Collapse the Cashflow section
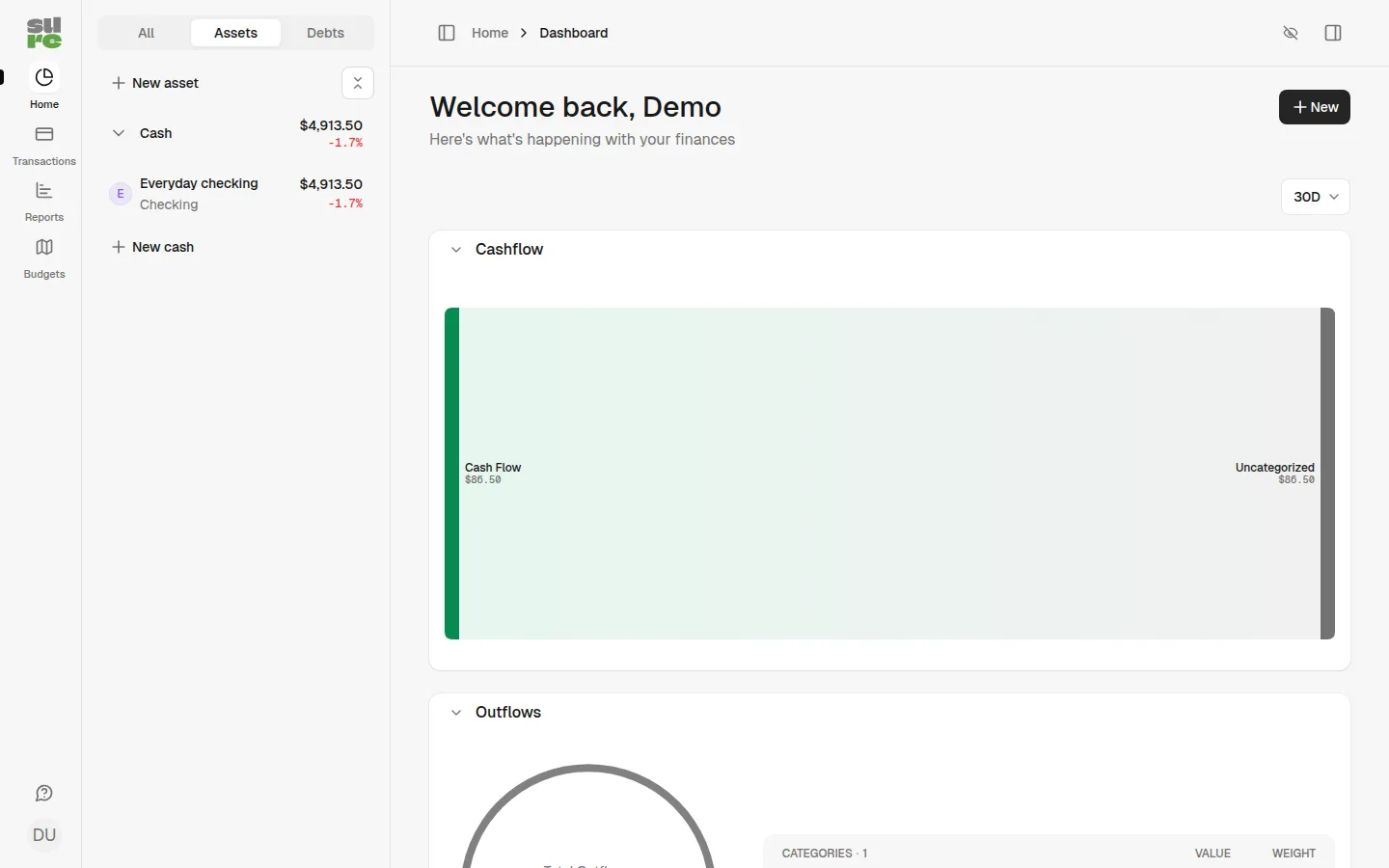1389x868 pixels. click(x=456, y=250)
